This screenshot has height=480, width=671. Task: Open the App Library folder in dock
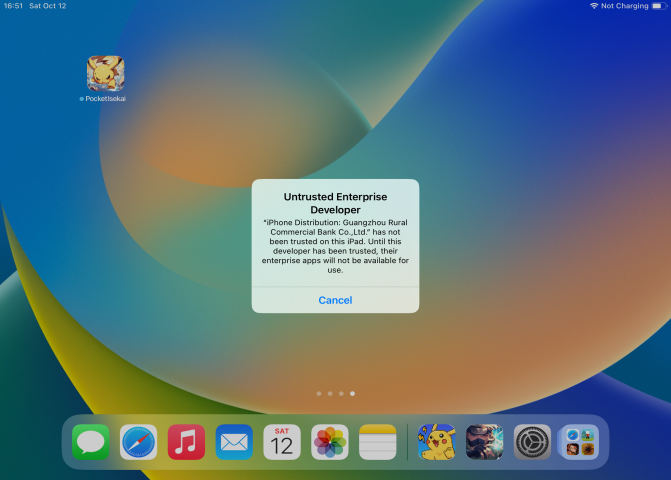(580, 442)
